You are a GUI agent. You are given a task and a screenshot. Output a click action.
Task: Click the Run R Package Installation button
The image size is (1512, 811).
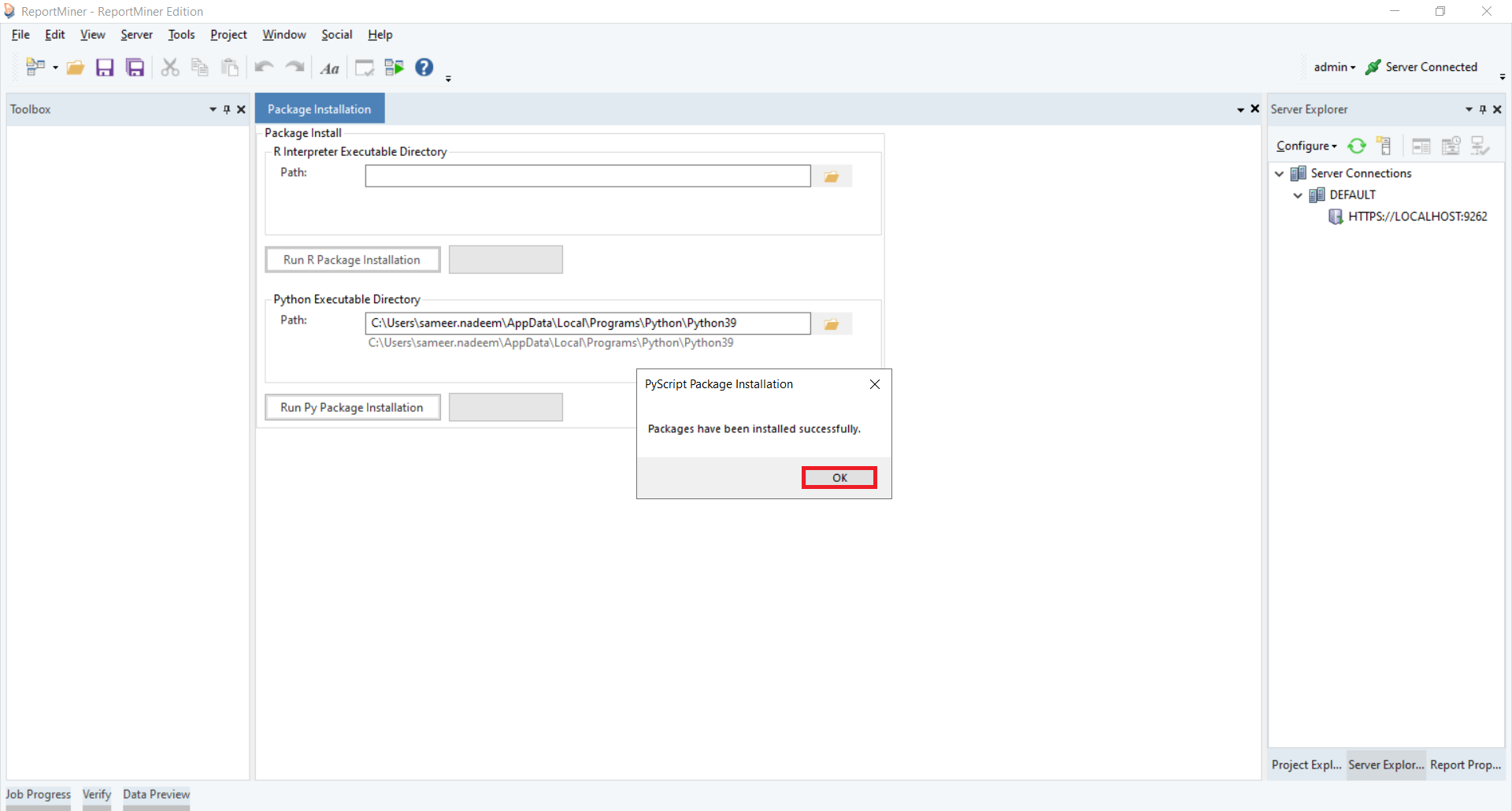tap(352, 260)
